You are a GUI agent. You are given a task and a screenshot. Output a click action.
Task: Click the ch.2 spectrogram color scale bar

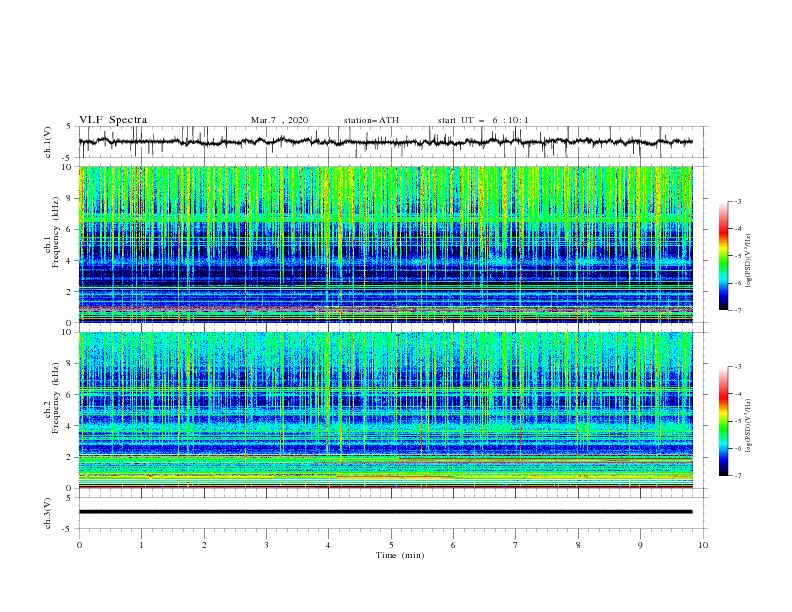(723, 421)
